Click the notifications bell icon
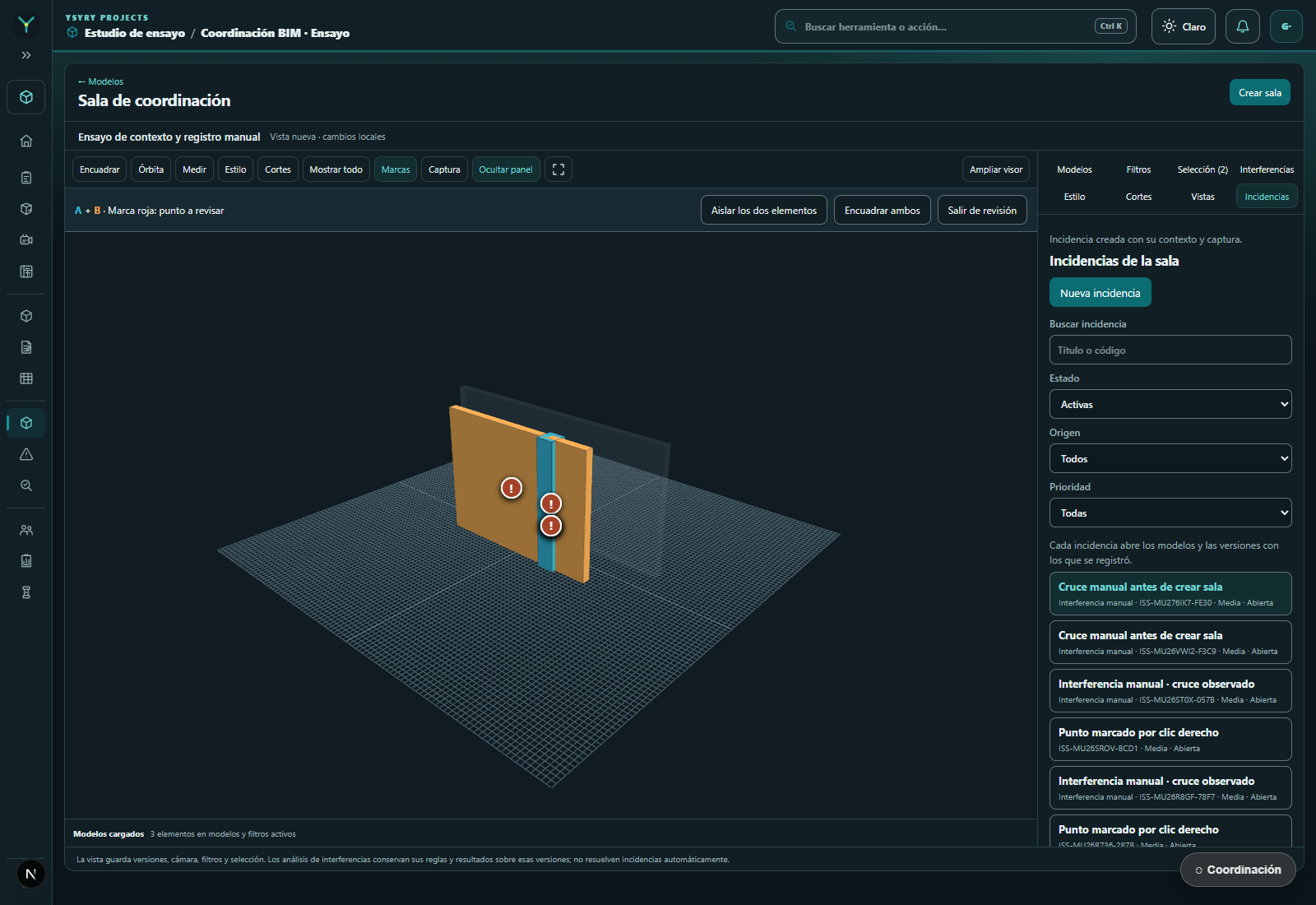 click(x=1243, y=26)
